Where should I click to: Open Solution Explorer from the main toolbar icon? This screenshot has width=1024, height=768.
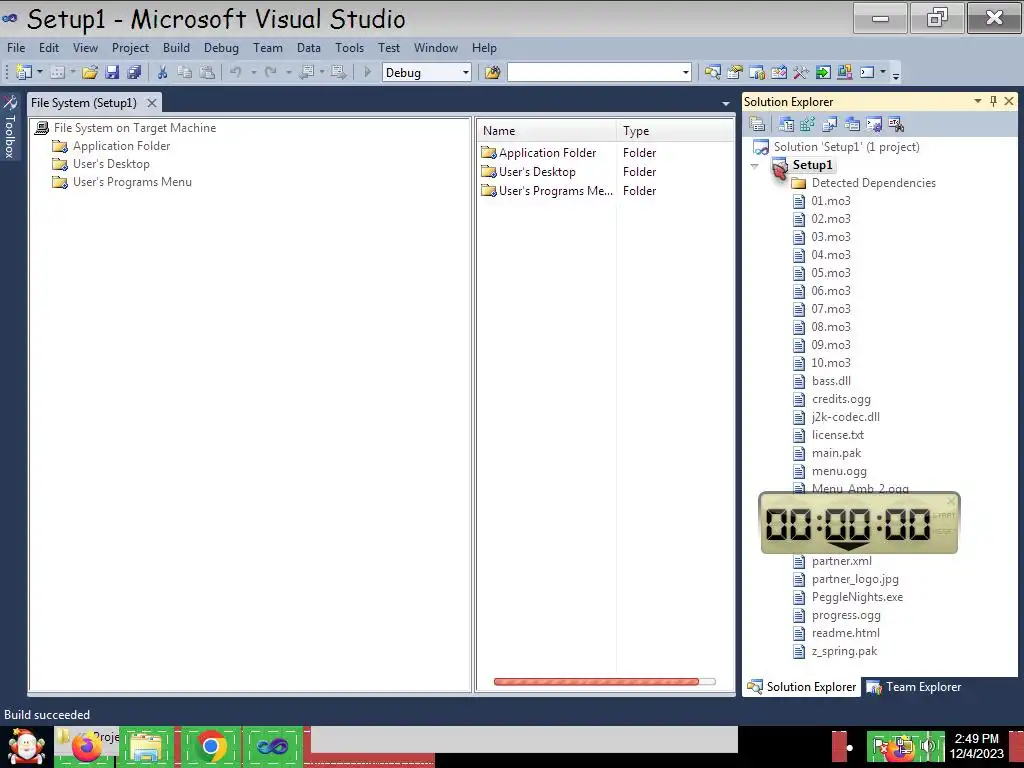712,72
